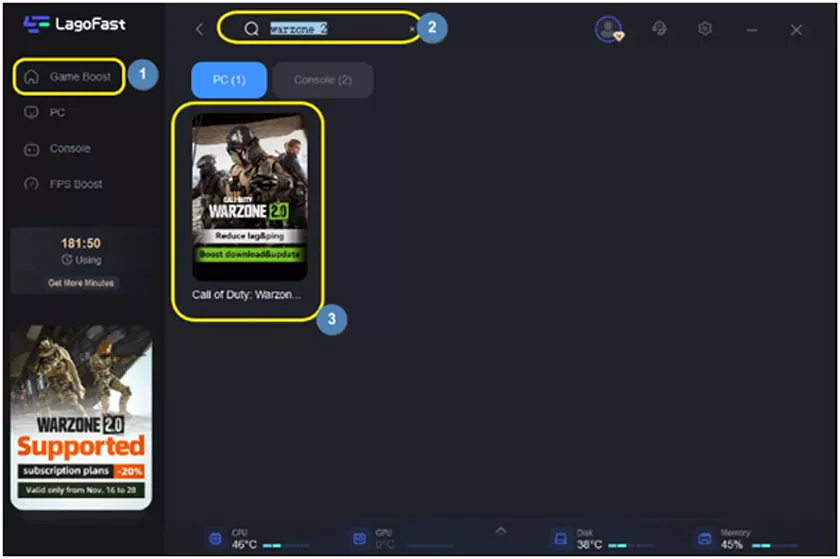The image size is (840, 559).
Task: Click the CPU usage bar
Action: (286, 546)
